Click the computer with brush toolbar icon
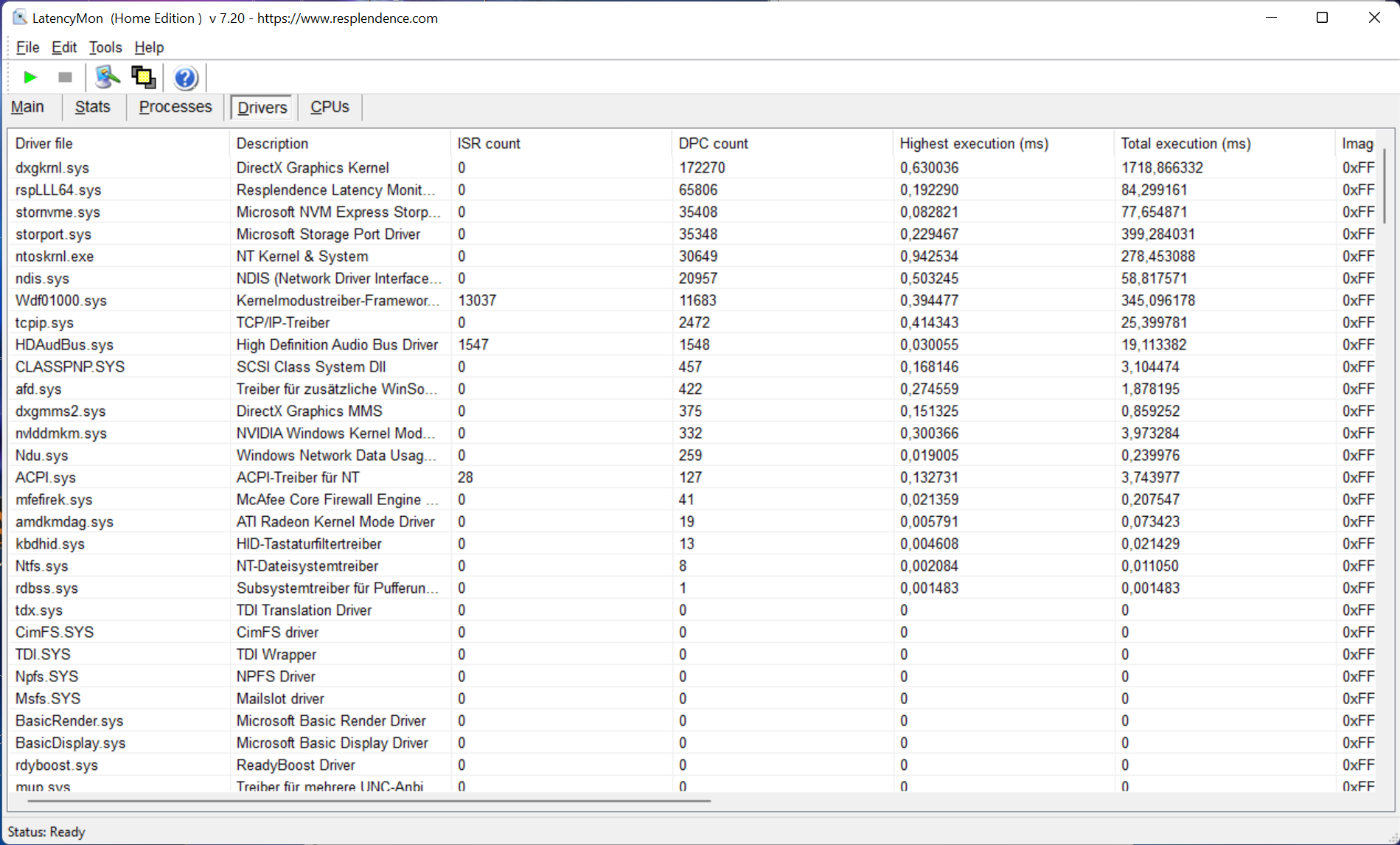This screenshot has width=1400, height=845. point(108,77)
